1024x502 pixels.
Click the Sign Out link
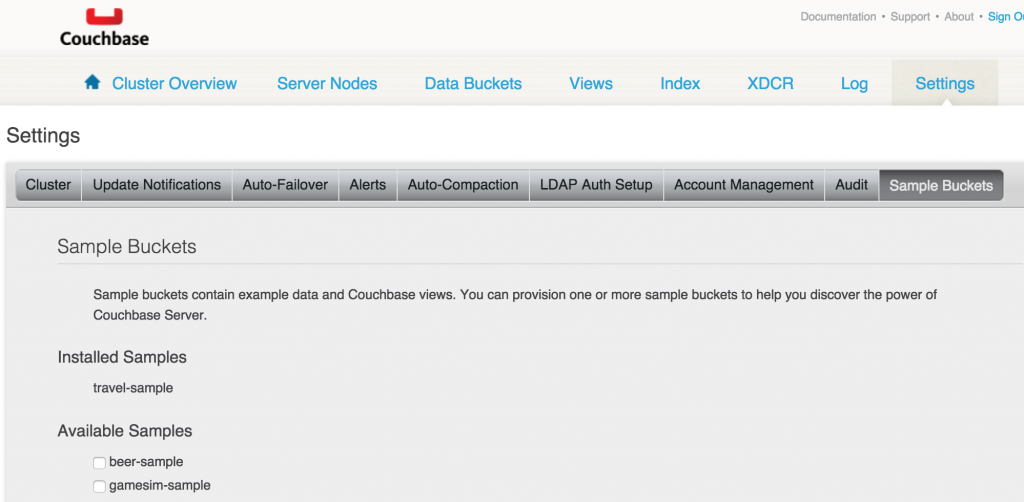pyautogui.click(x=1006, y=17)
